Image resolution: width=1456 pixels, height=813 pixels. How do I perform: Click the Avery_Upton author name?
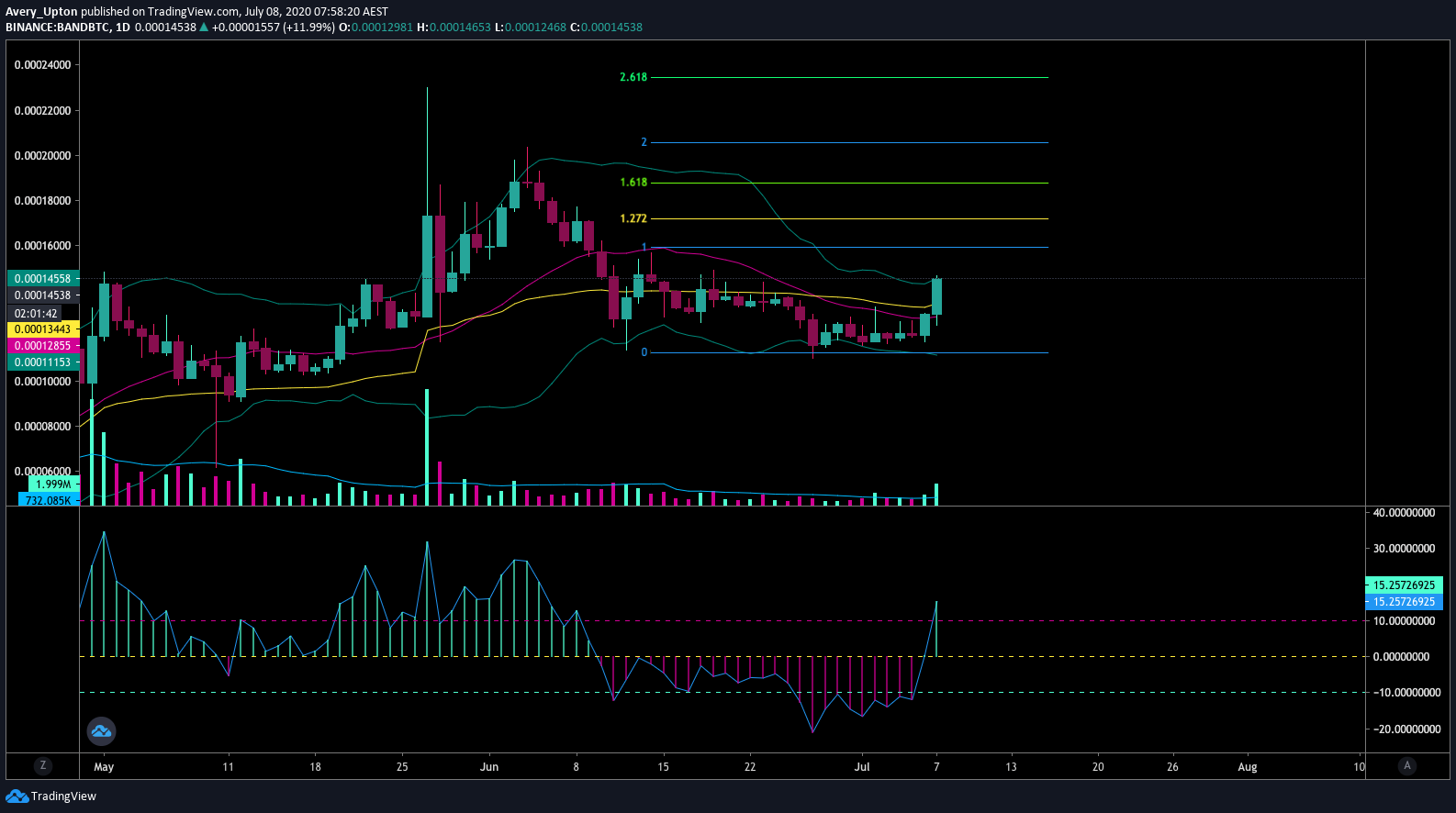[41, 12]
